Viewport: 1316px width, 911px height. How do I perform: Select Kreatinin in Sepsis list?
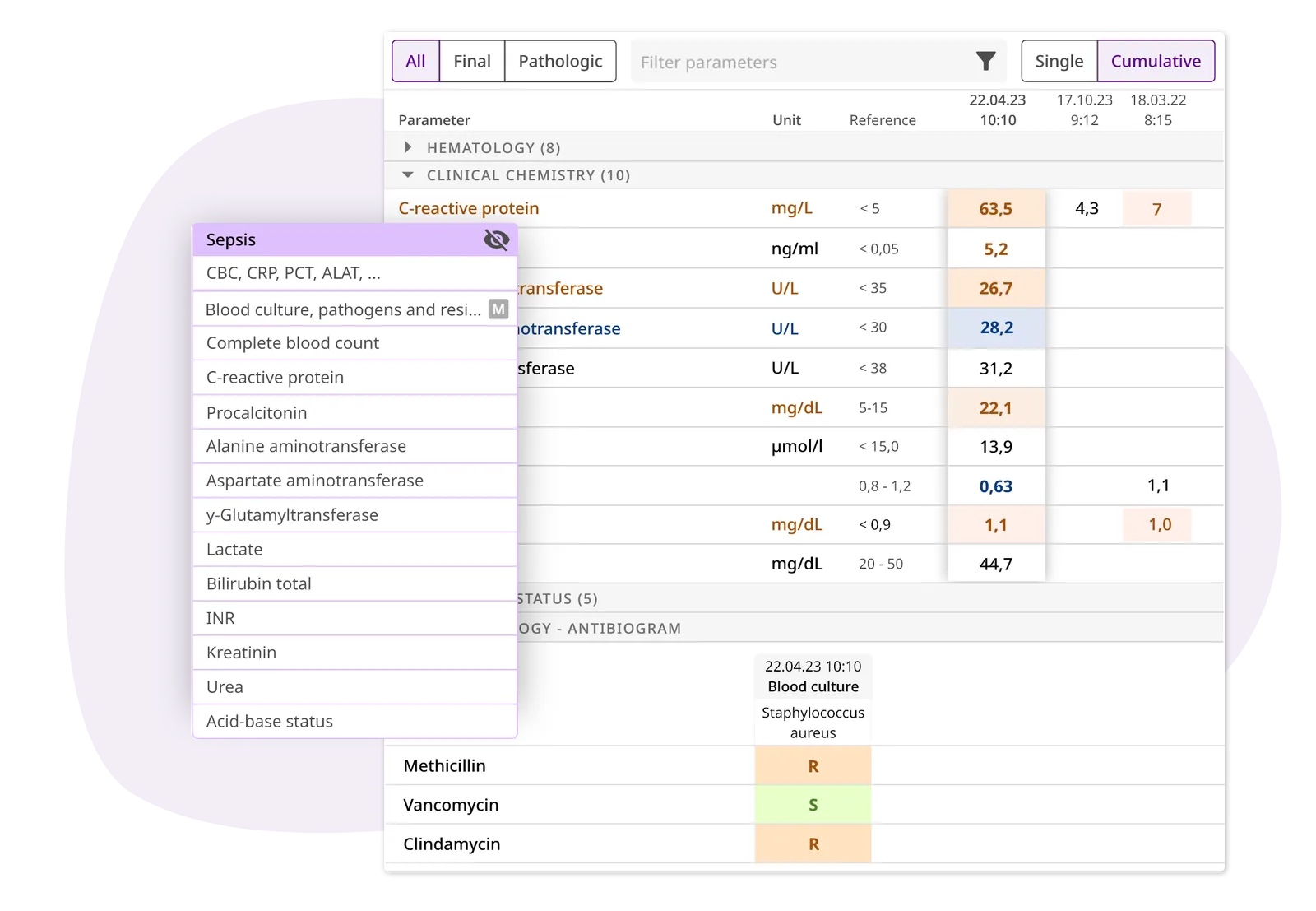tap(354, 653)
